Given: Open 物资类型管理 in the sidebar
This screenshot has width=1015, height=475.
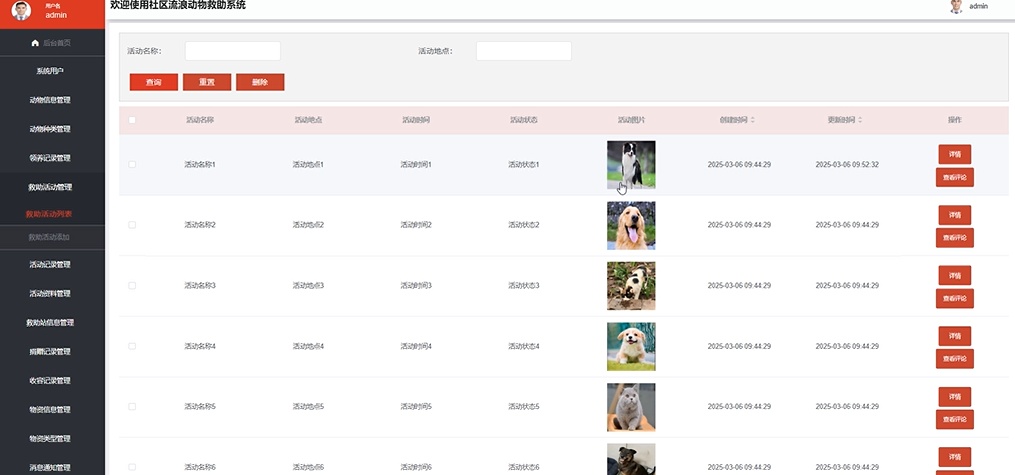Looking at the screenshot, I should click(50, 438).
